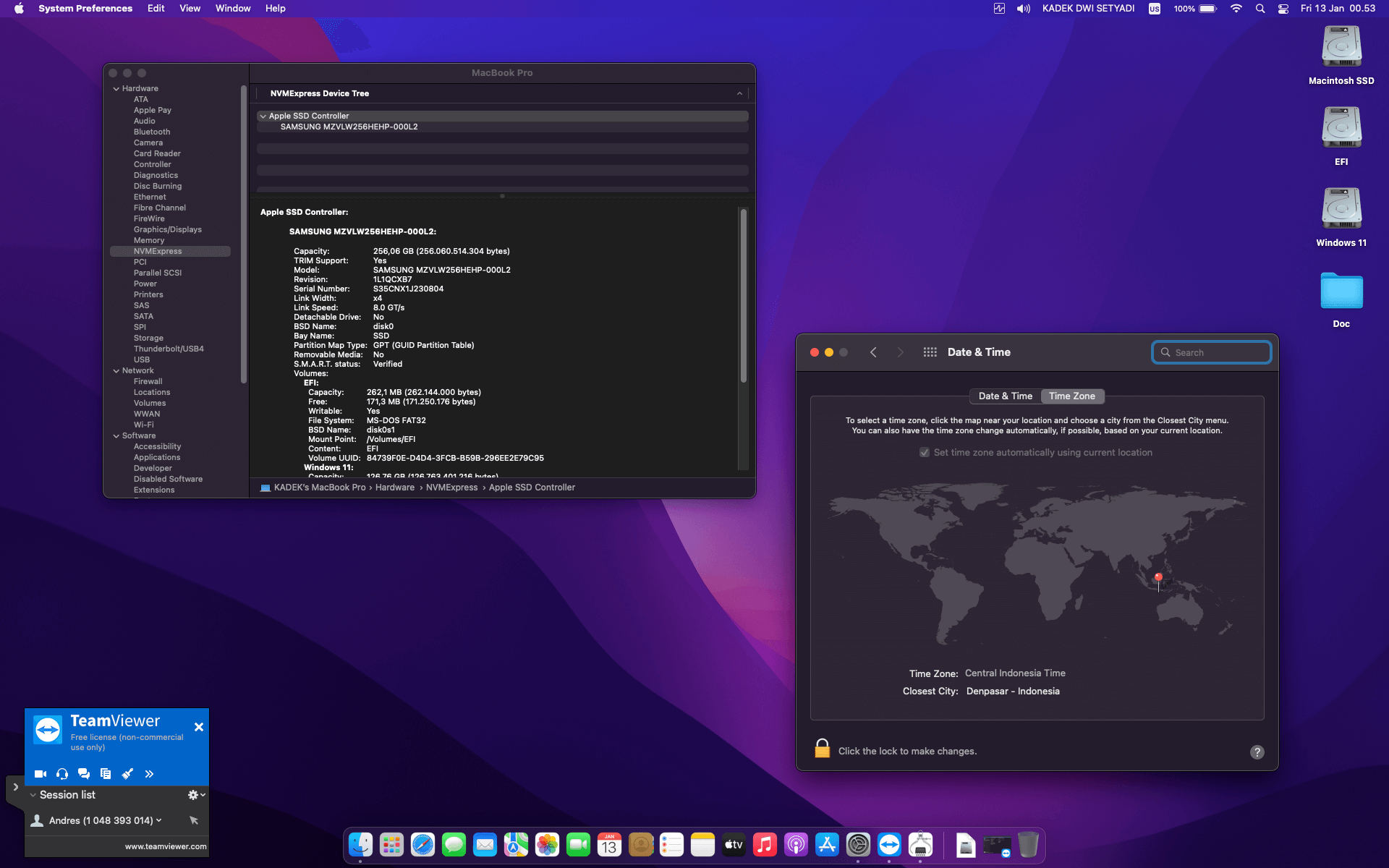This screenshot has width=1389, height=868.
Task: Open the Session list settings gear
Action: coord(192,794)
